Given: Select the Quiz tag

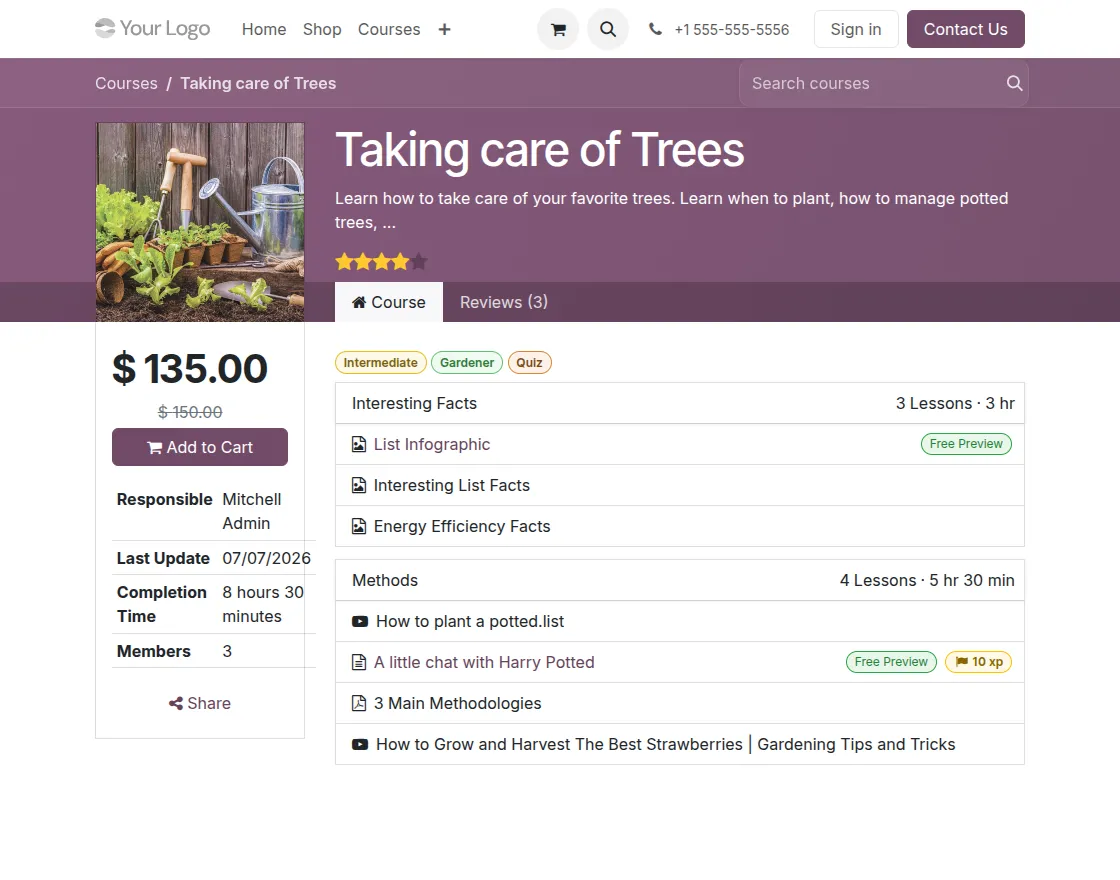Looking at the screenshot, I should (529, 363).
